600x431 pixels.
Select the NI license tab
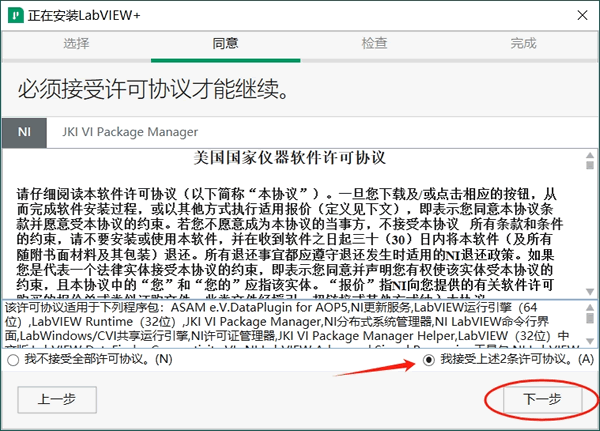point(24,132)
